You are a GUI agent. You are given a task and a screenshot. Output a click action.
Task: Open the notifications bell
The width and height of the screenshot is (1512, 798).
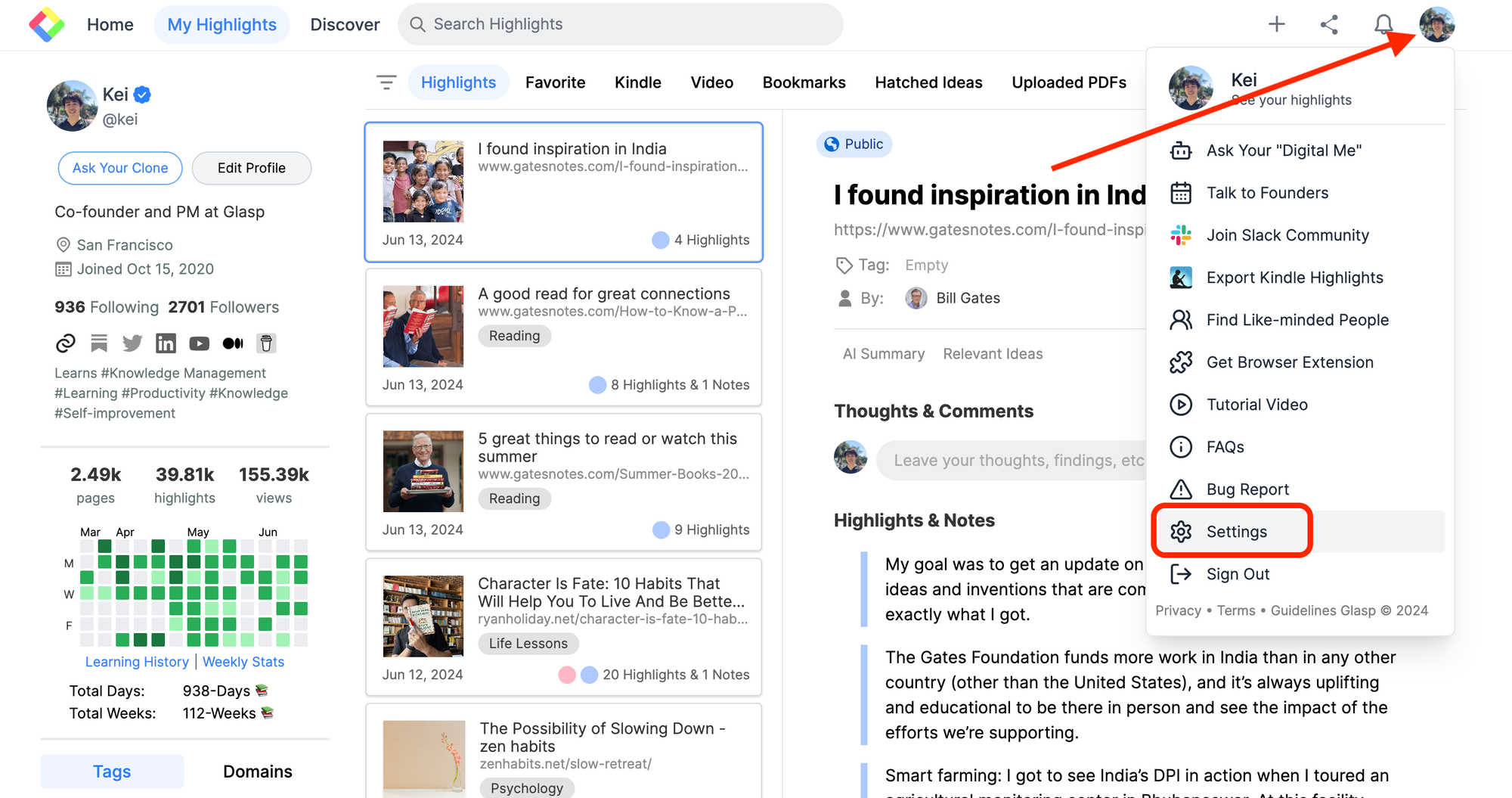click(1383, 24)
